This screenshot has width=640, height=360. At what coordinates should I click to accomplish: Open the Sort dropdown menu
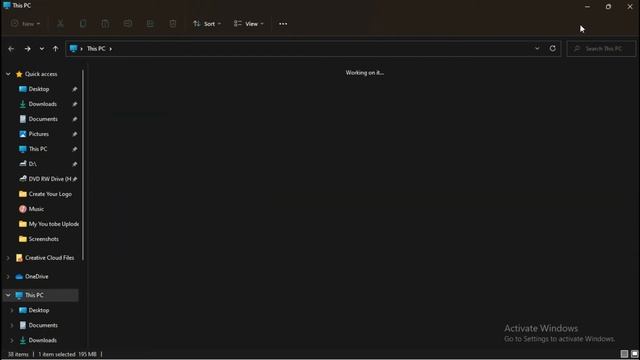(x=207, y=24)
